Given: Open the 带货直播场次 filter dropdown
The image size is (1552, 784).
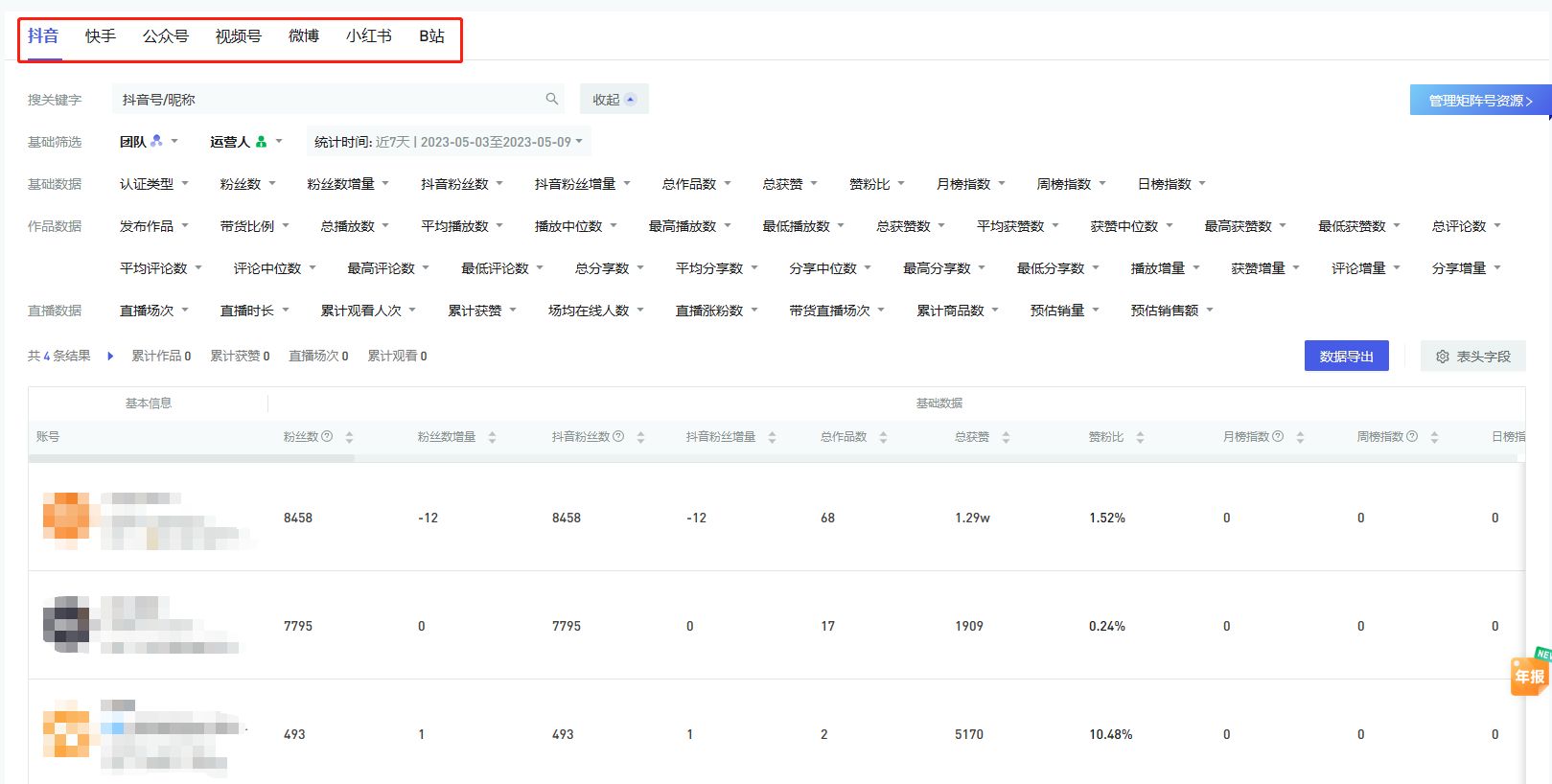Looking at the screenshot, I should [x=838, y=311].
